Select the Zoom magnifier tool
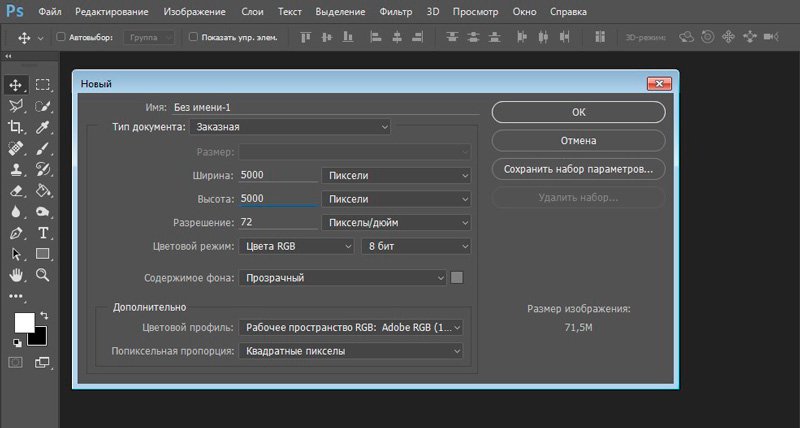The width and height of the screenshot is (800, 428). 43,274
